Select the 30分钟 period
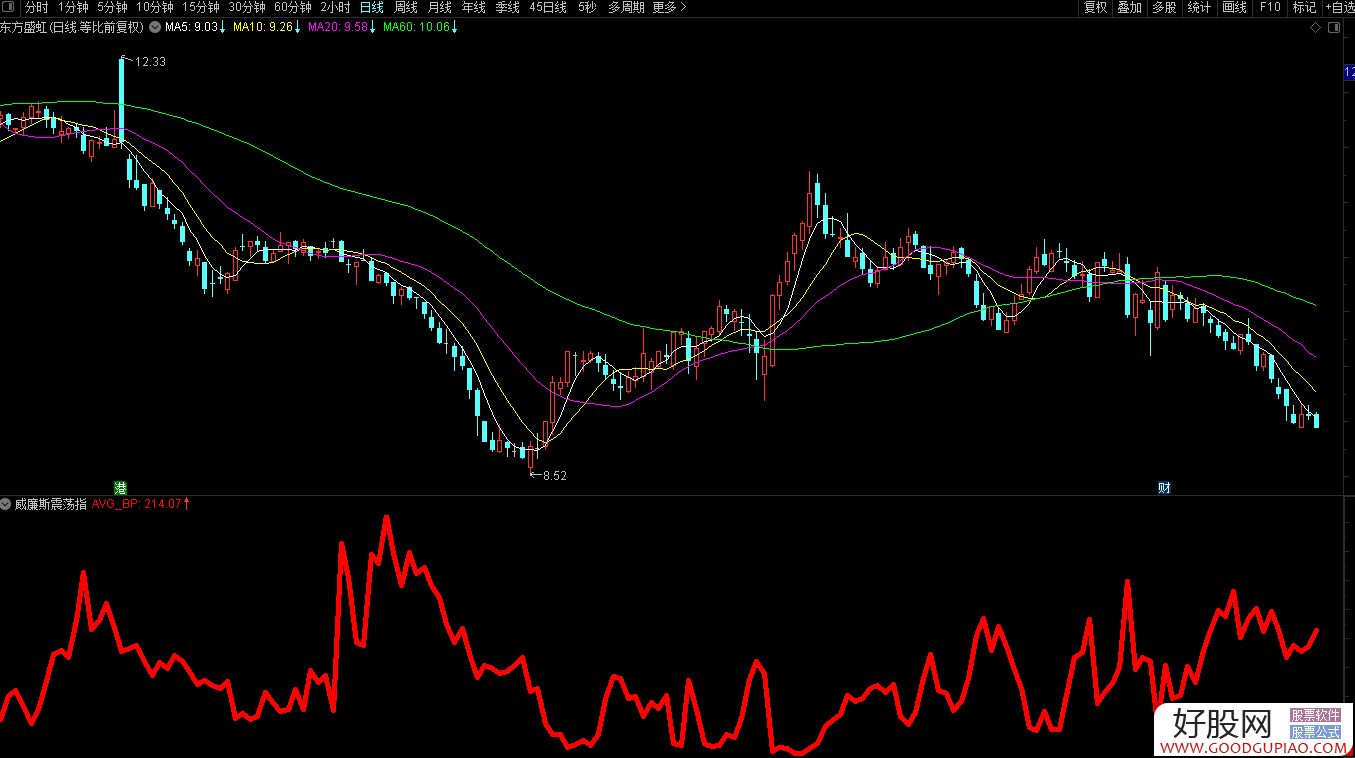 [x=247, y=7]
